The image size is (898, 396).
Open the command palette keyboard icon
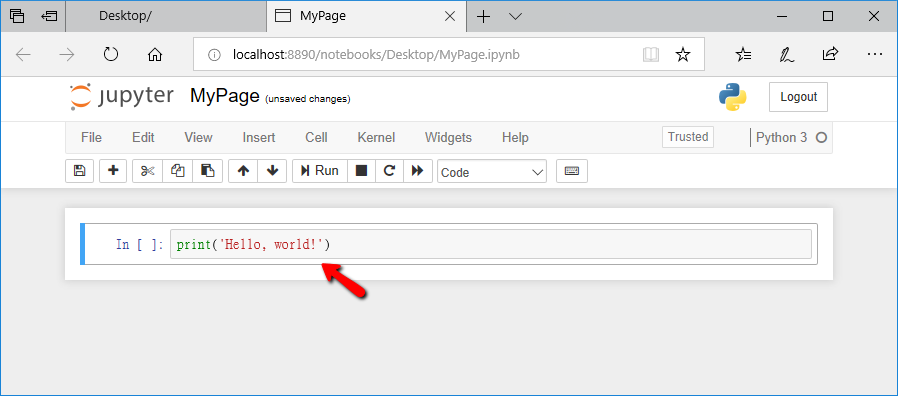572,171
